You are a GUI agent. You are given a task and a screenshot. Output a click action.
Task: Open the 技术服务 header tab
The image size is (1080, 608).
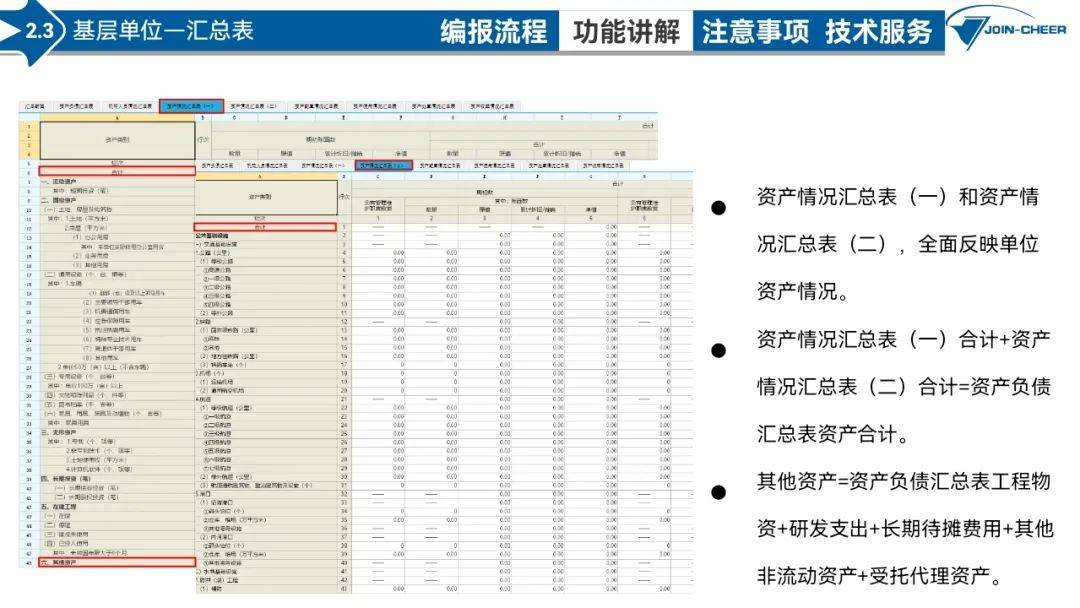click(x=878, y=31)
